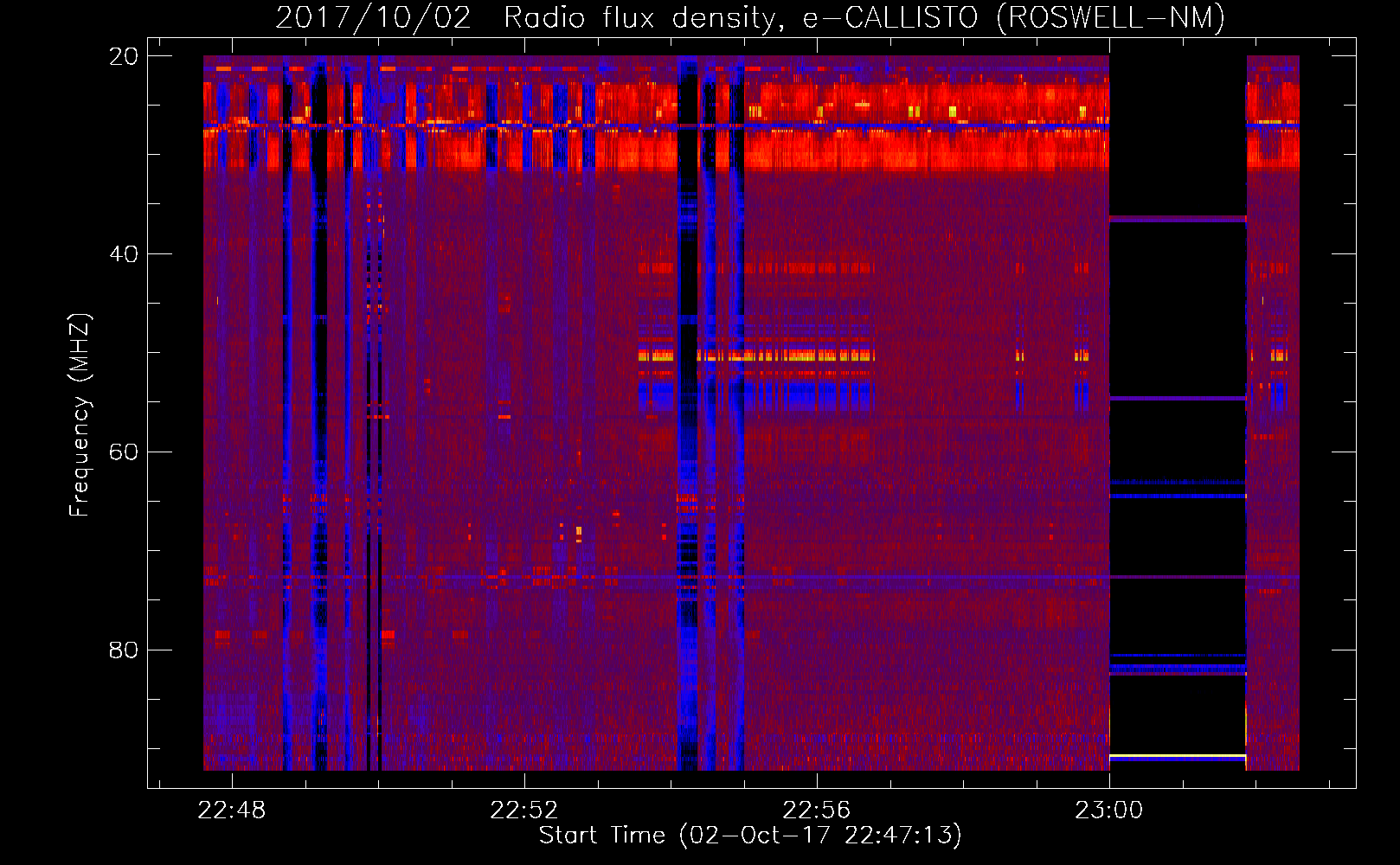Click the 22:56 time tick label
Viewport: 1400px width, 865px height.
[x=817, y=811]
